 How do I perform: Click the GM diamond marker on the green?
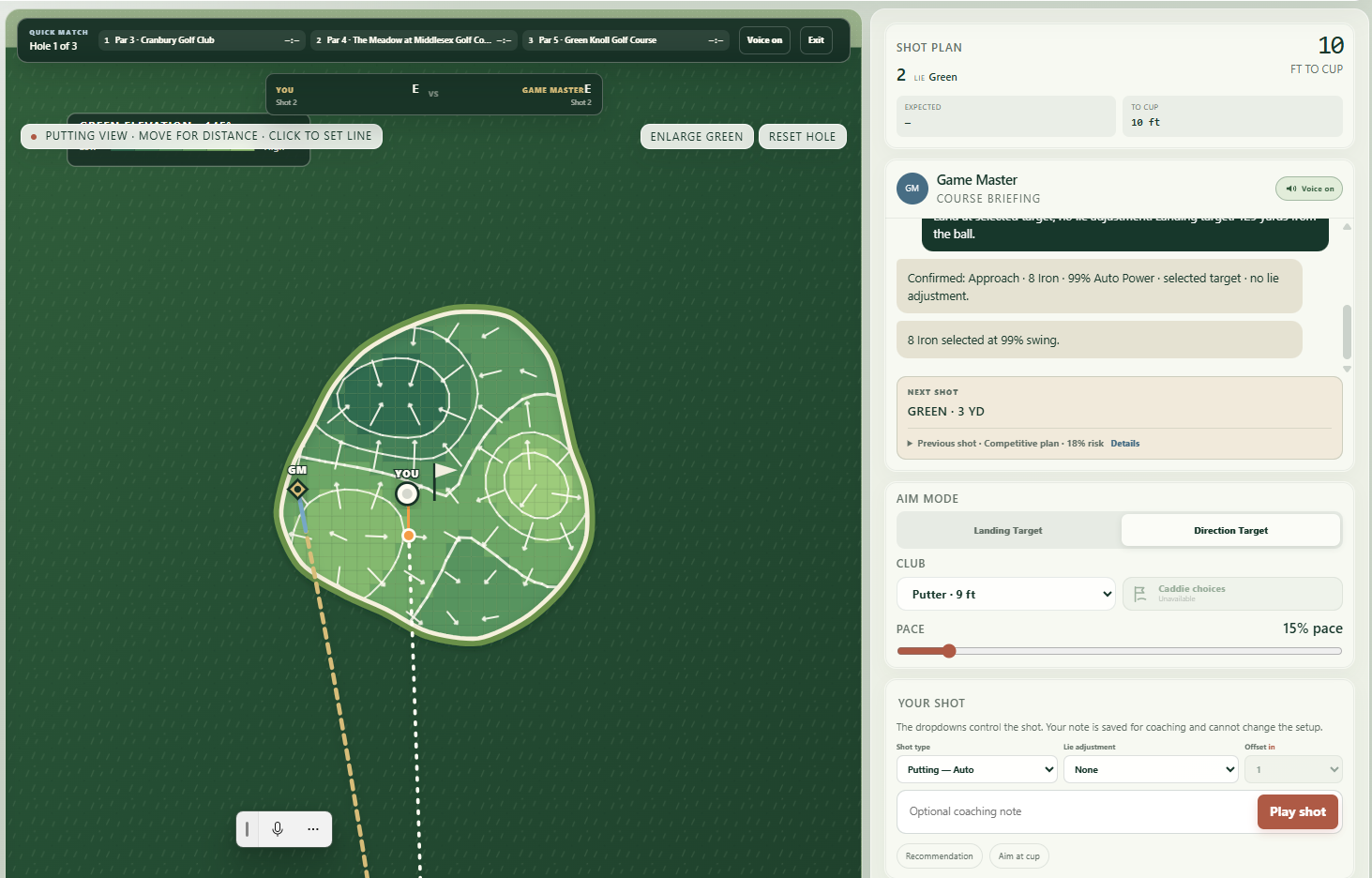pos(297,489)
